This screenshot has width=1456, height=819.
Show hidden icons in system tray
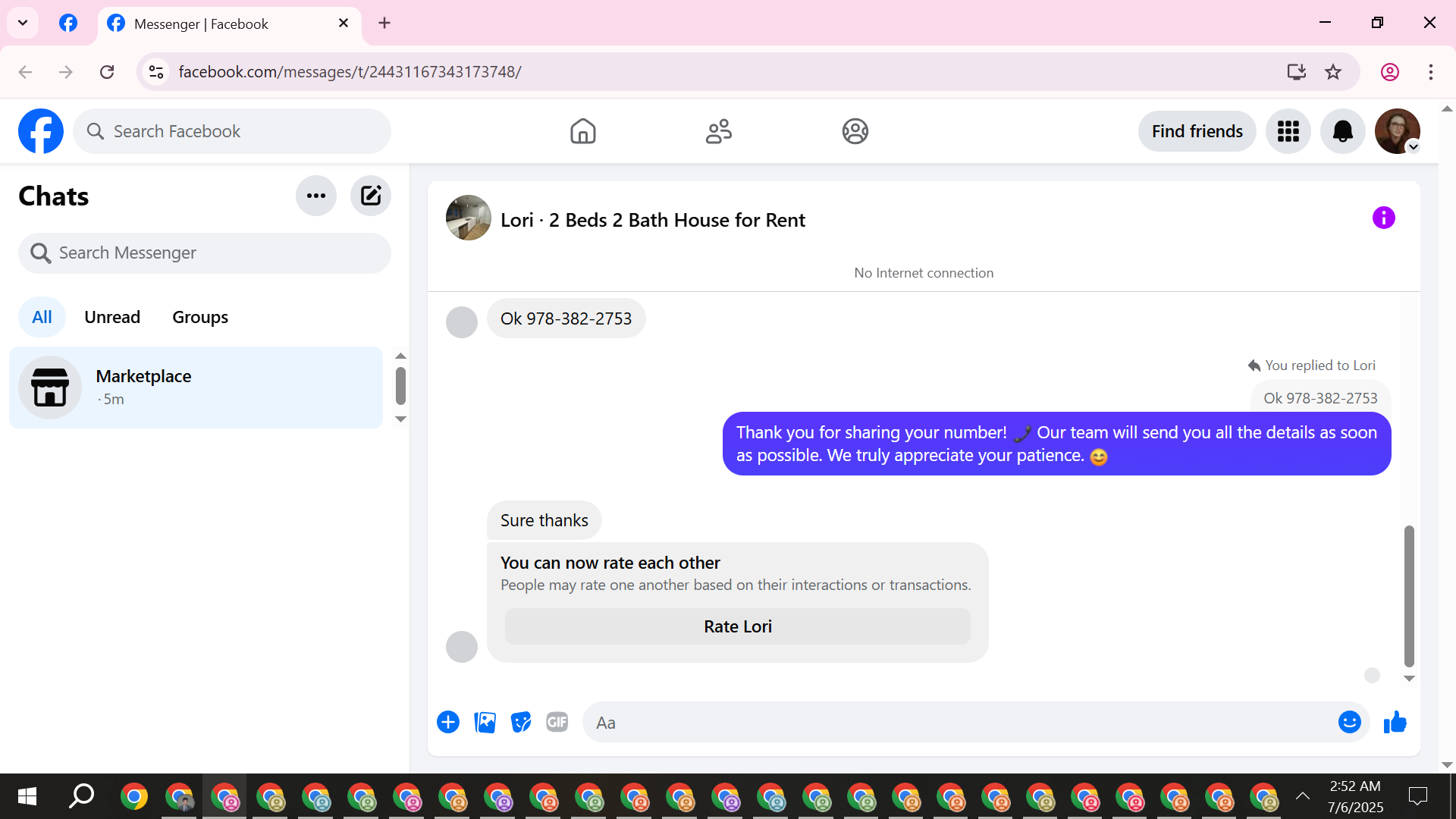(1303, 796)
